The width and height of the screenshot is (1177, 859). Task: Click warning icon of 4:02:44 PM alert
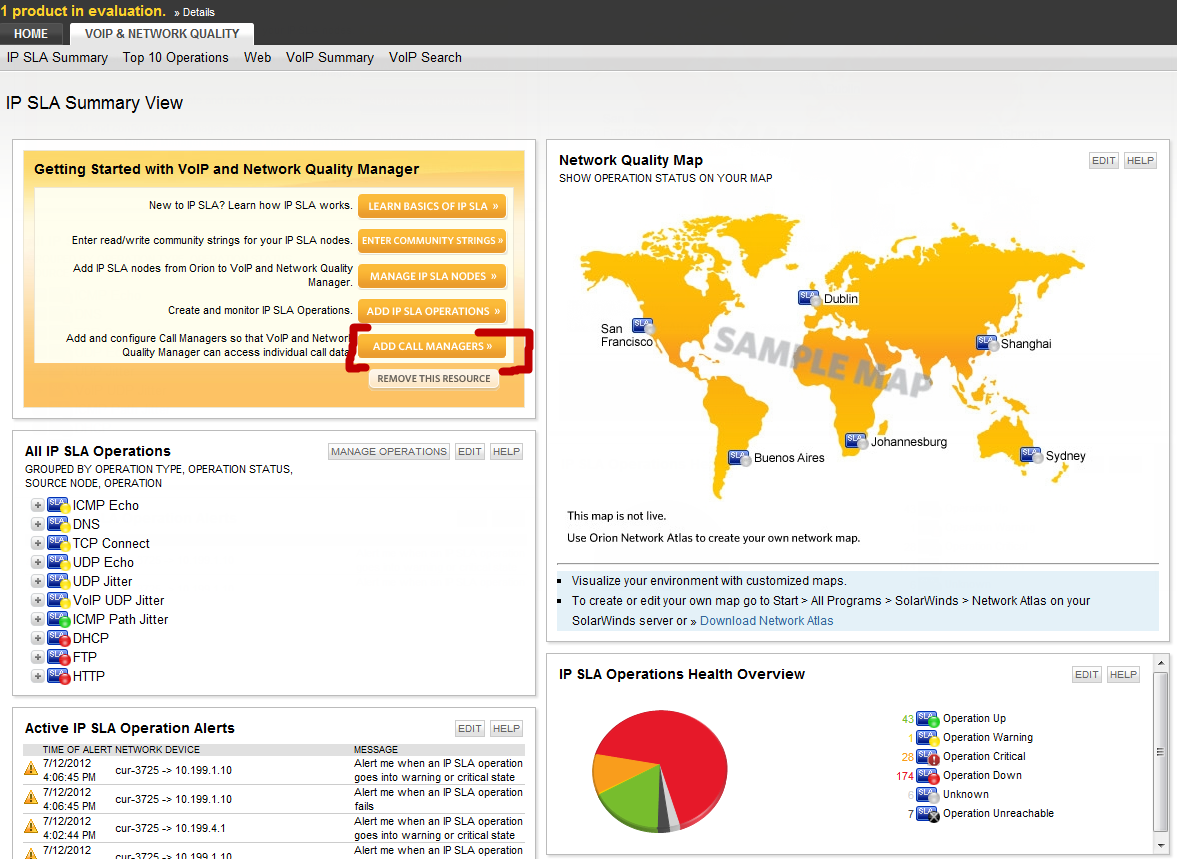point(31,826)
